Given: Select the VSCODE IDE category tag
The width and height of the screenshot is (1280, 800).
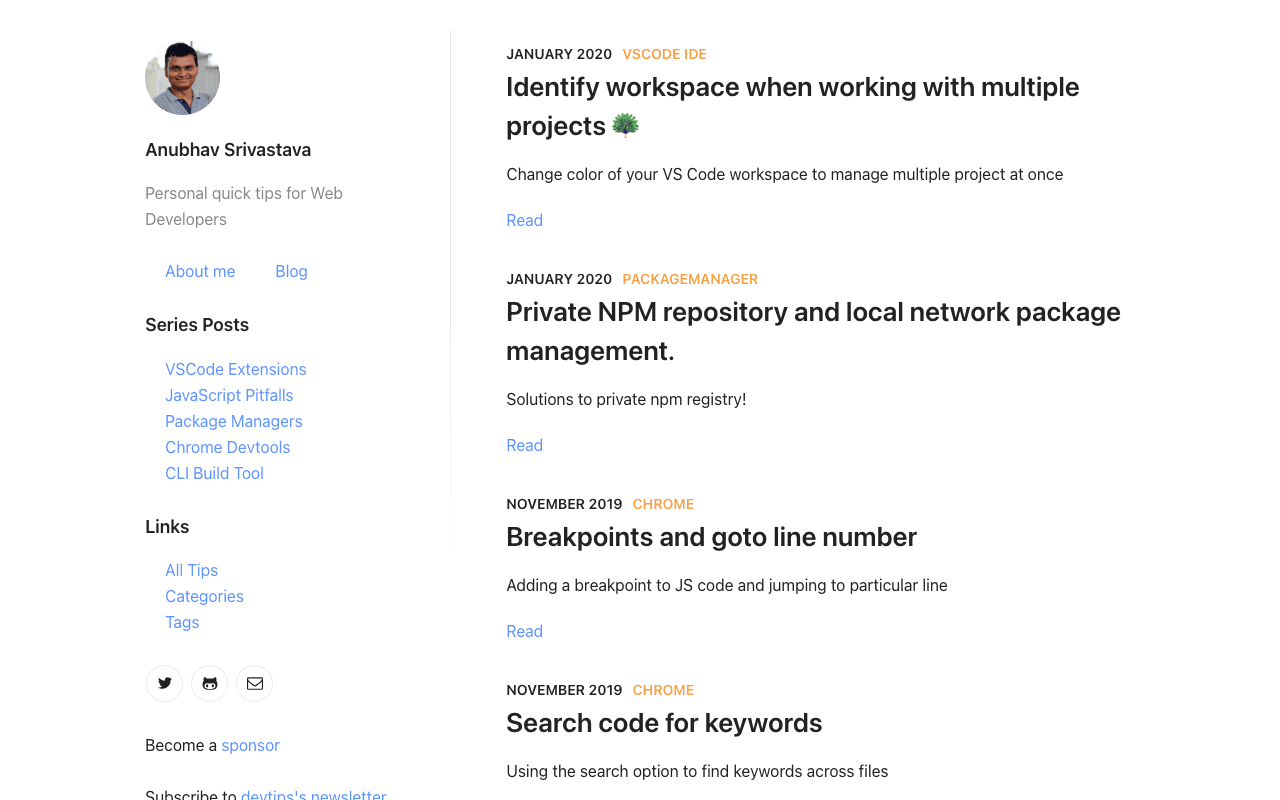Looking at the screenshot, I should click(x=664, y=54).
